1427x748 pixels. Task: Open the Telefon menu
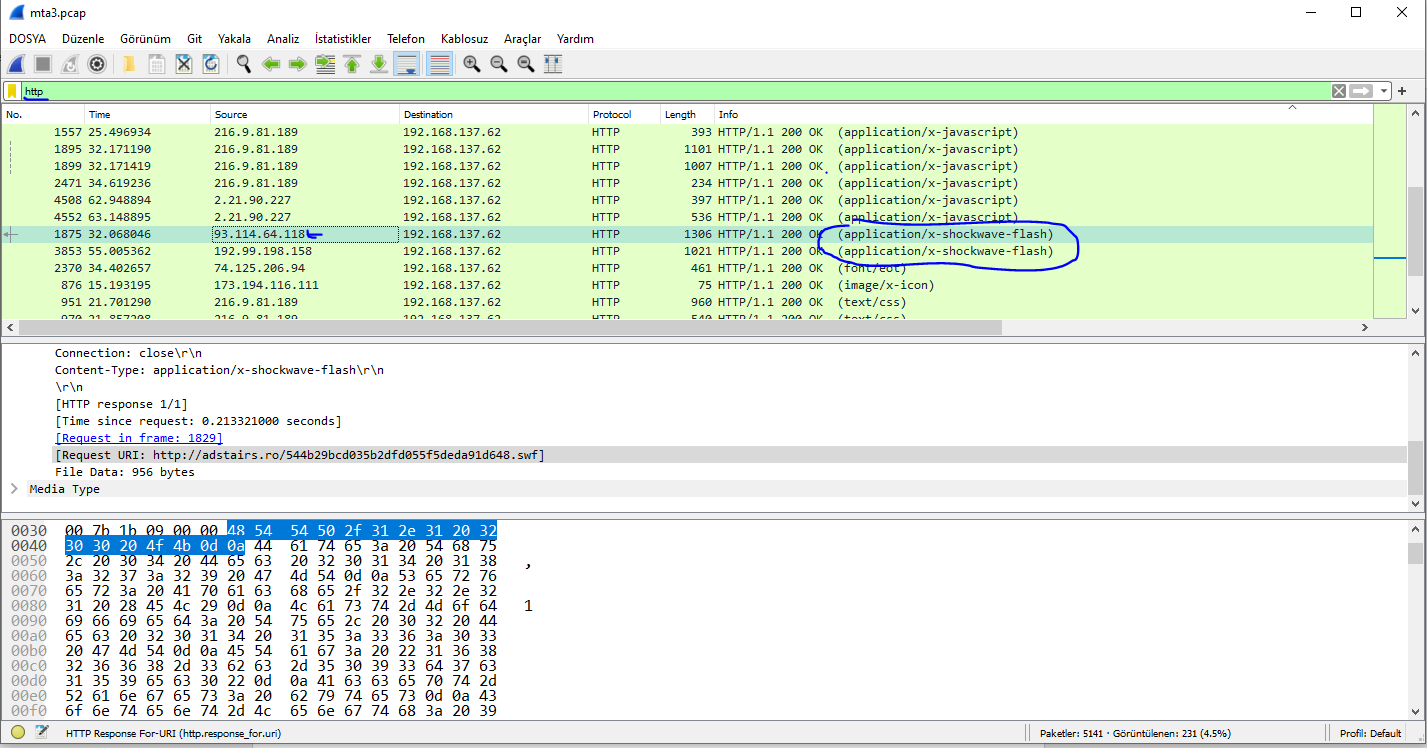click(406, 39)
